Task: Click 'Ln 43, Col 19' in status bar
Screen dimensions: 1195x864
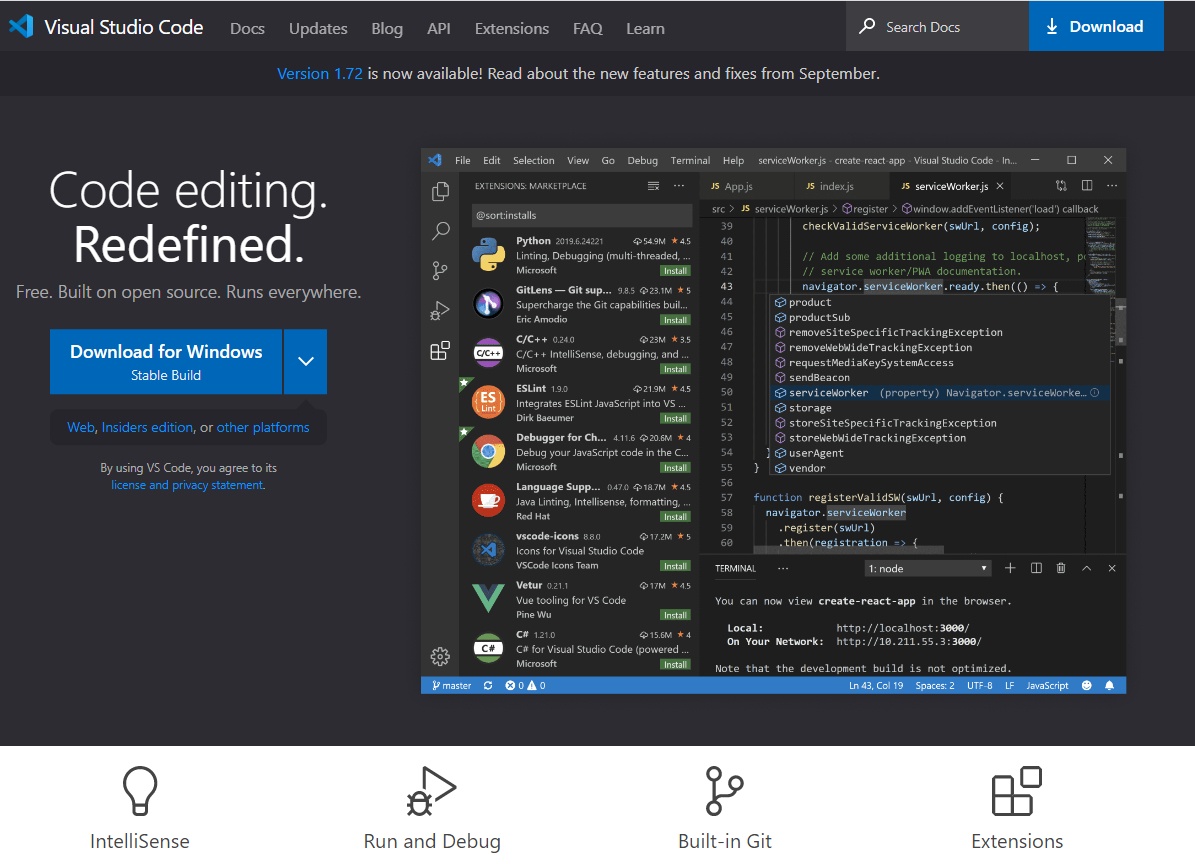Action: tap(876, 686)
